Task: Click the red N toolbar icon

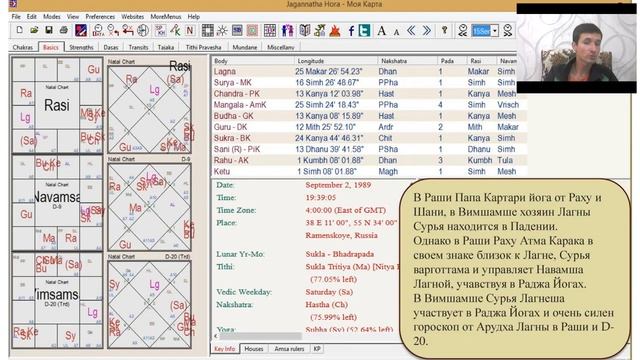Action: tap(190, 31)
